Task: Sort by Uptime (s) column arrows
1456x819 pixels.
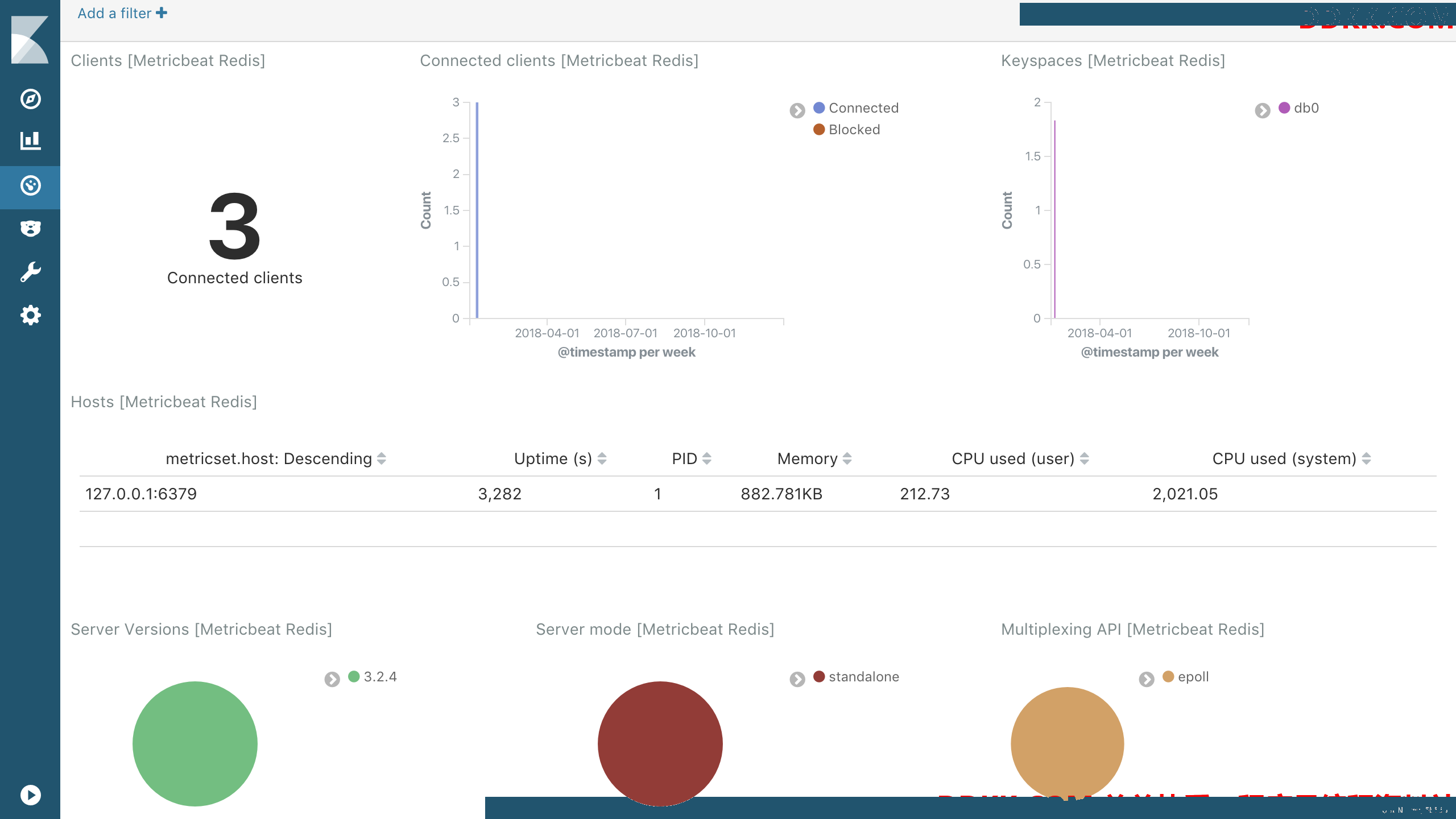Action: coord(602,458)
